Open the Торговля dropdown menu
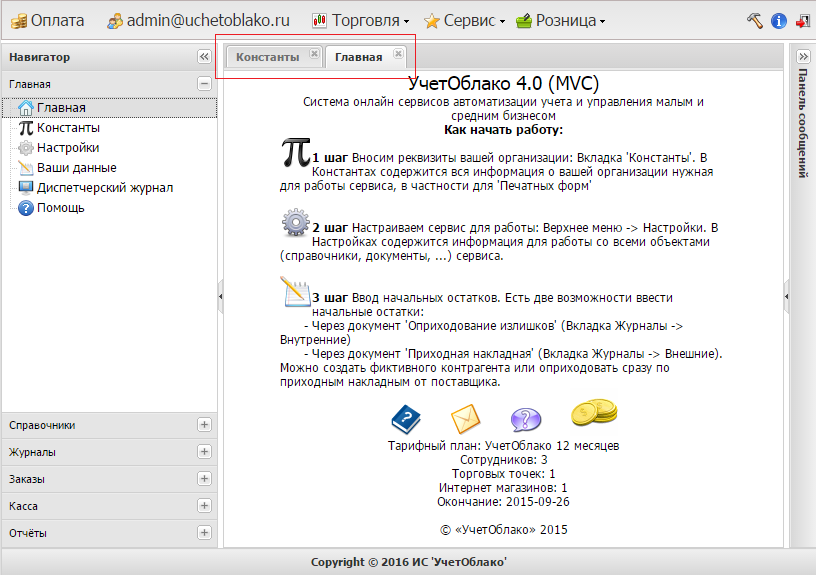The image size is (816, 575). [361, 20]
